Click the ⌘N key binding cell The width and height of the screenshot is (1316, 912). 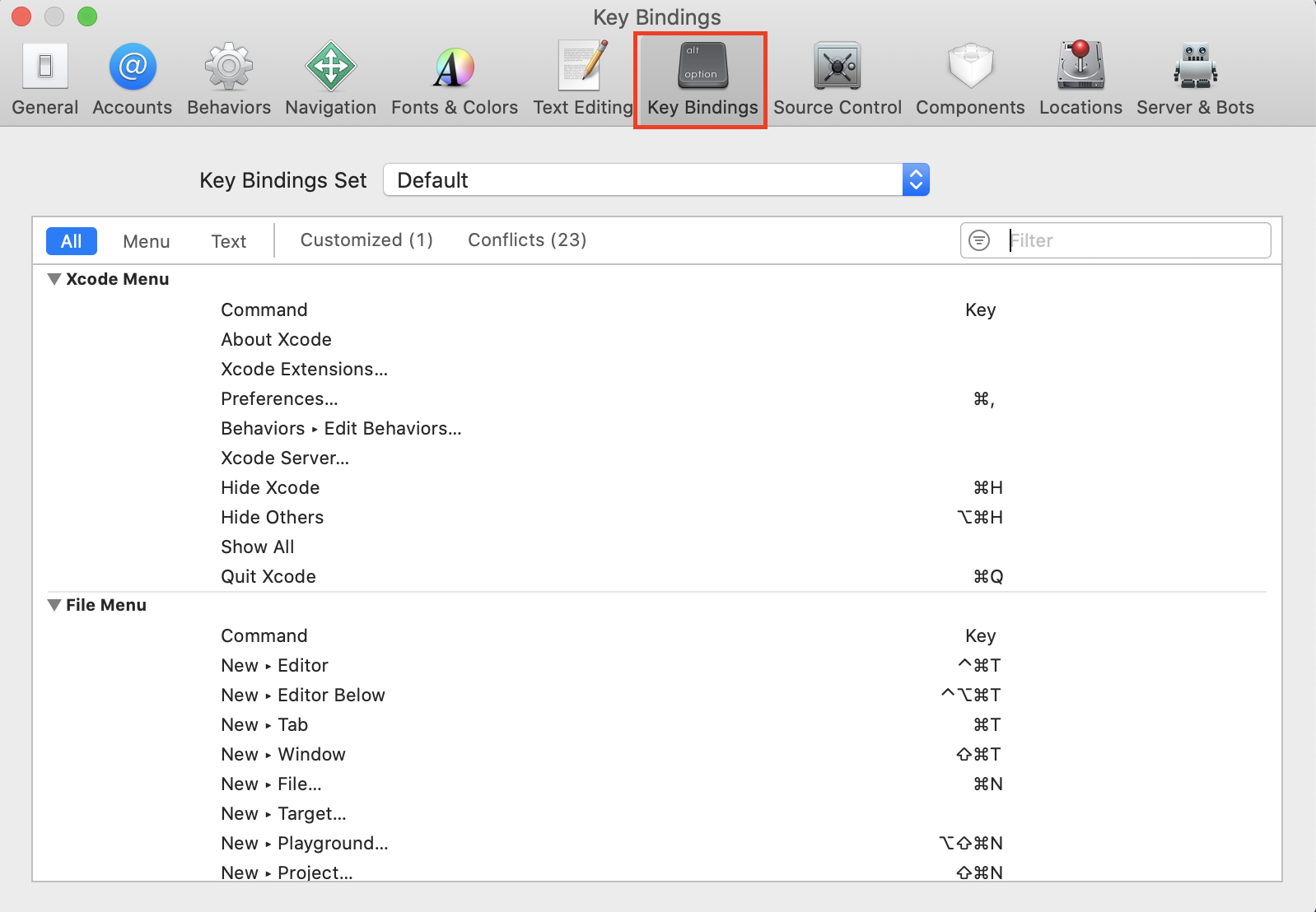[x=988, y=784]
